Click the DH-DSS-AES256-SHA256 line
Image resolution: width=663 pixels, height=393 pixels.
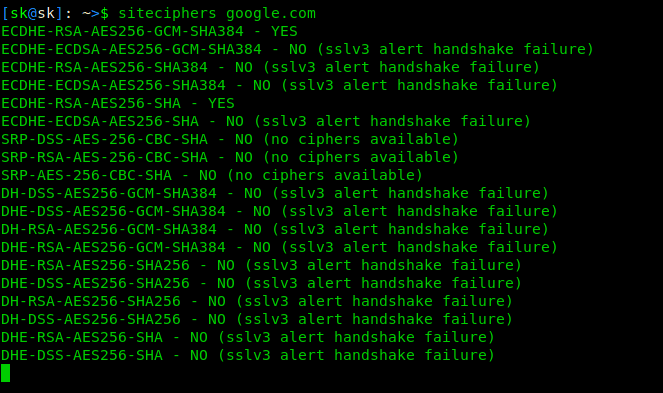pyautogui.click(x=257, y=319)
